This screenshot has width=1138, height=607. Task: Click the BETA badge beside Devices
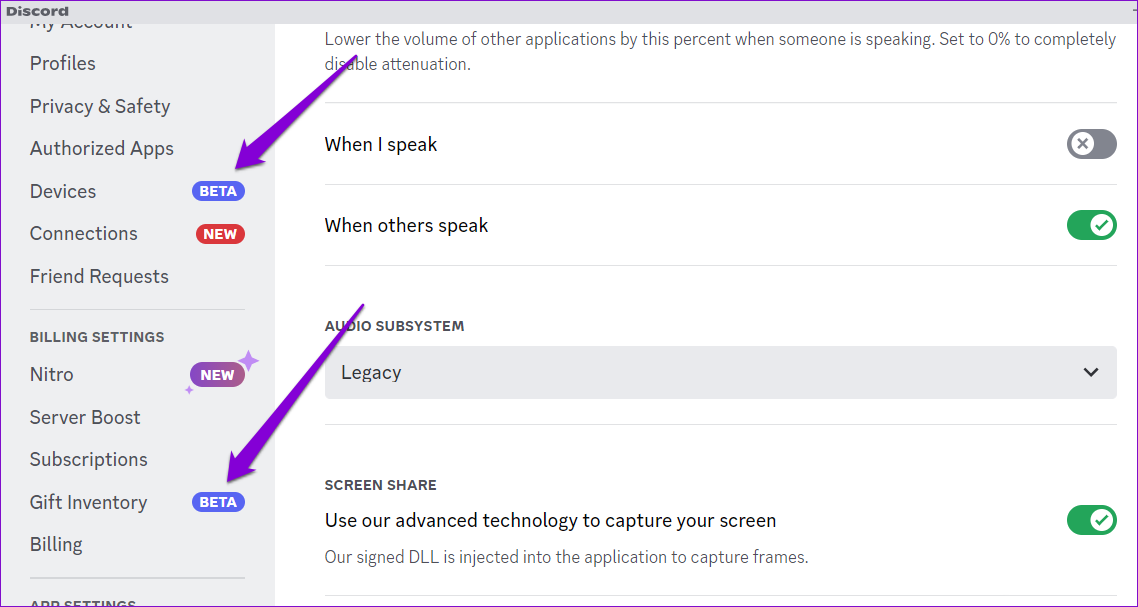click(x=218, y=191)
